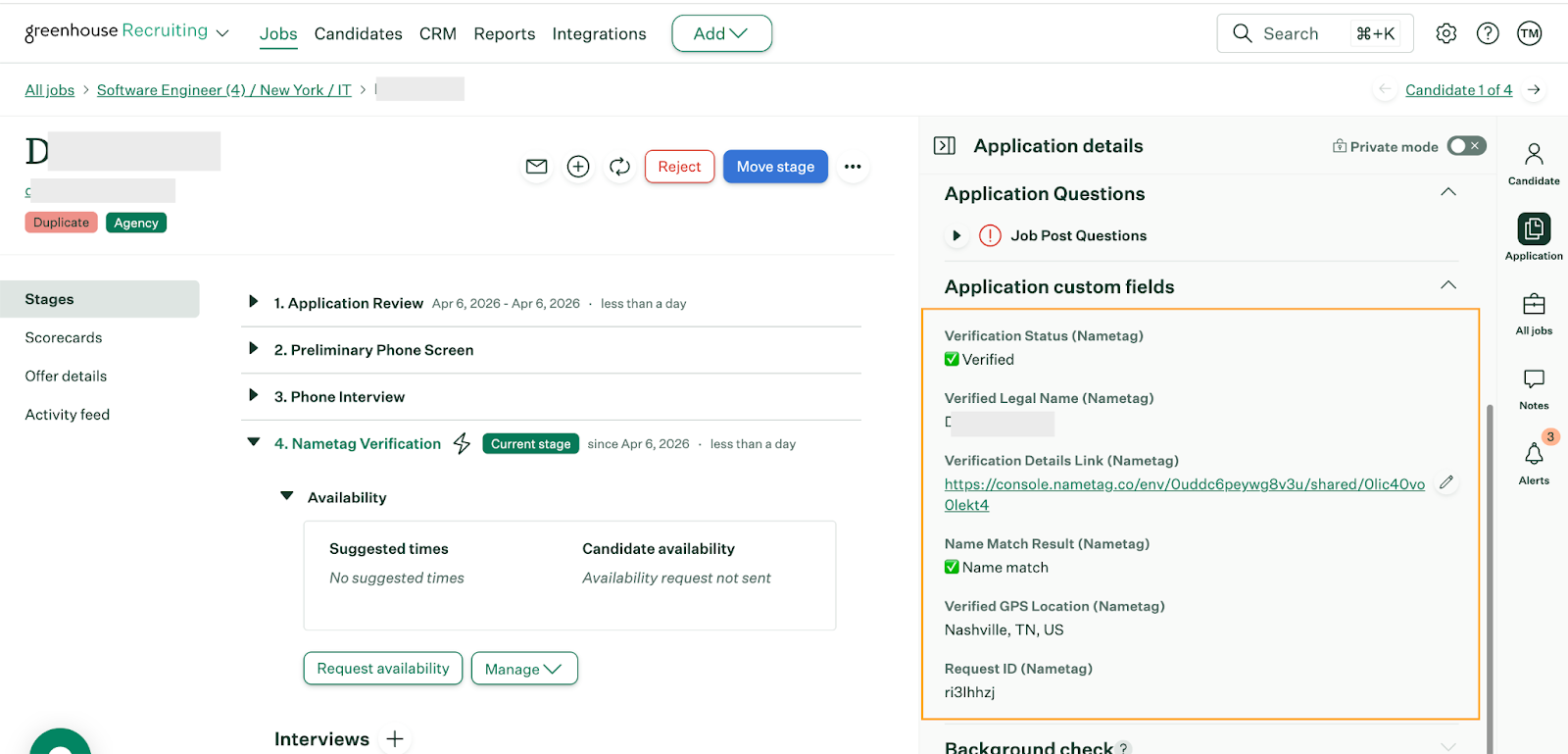Collapse the Application custom fields section
1568x754 pixels.
coord(1447,285)
